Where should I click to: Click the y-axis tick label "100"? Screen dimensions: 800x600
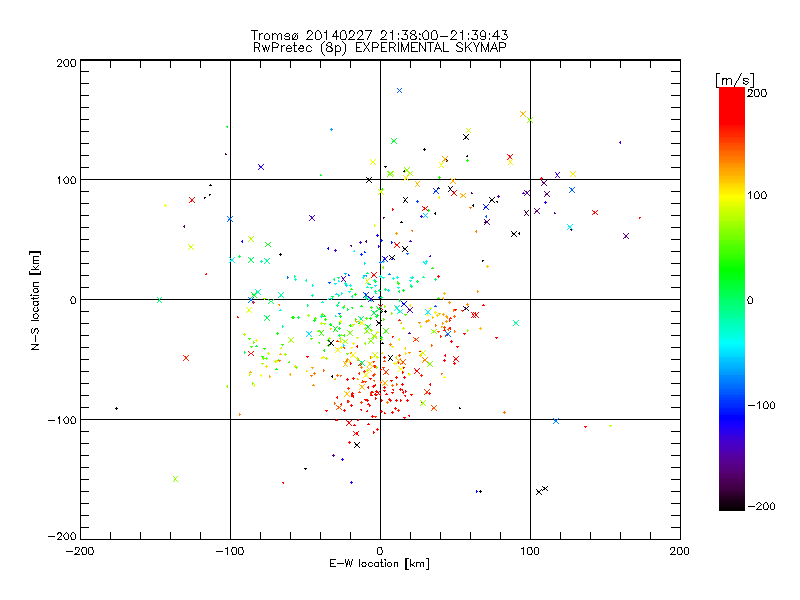click(x=66, y=180)
